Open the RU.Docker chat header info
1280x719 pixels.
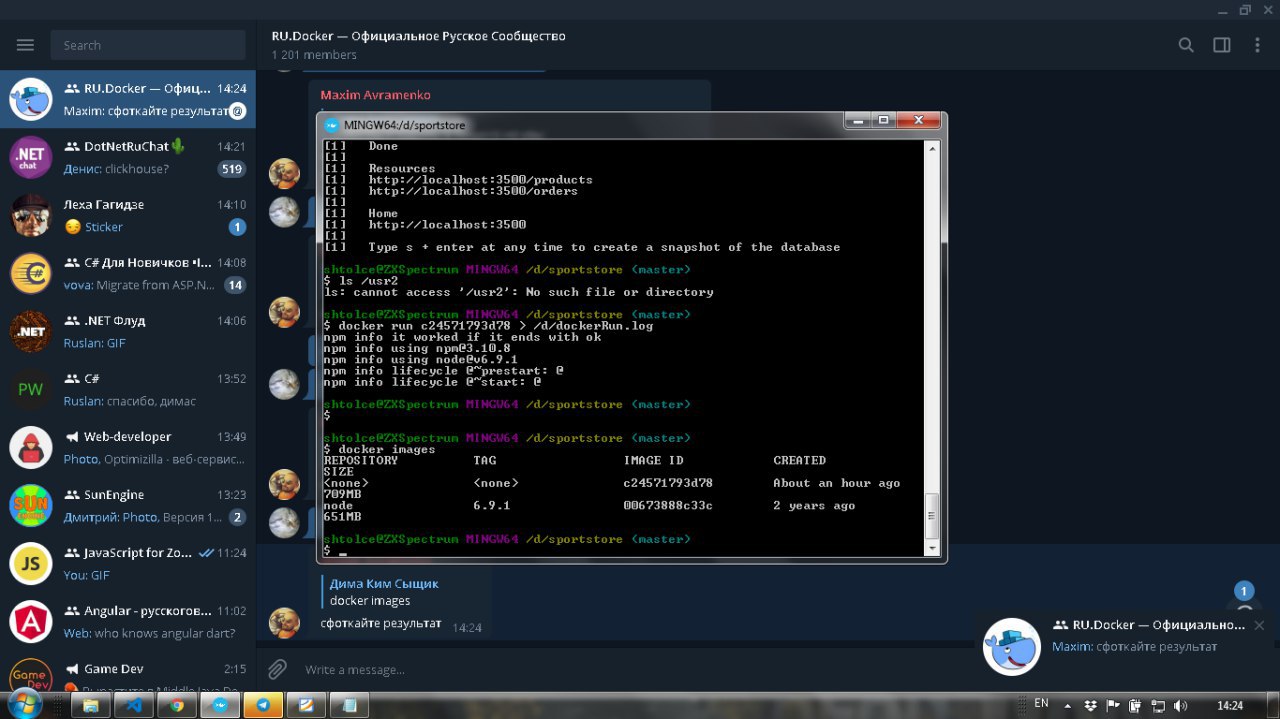pyautogui.click(x=419, y=45)
